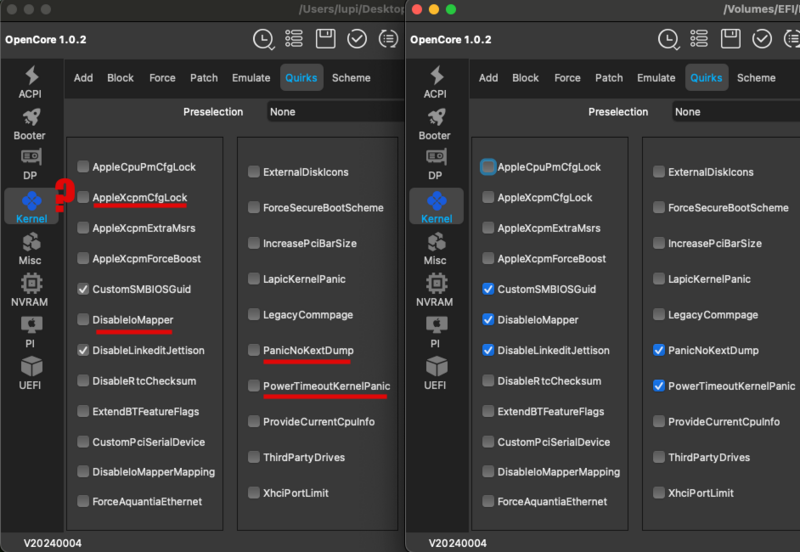Enable DisableIoMapperMapping in right window
The height and width of the screenshot is (552, 800).
click(488, 471)
